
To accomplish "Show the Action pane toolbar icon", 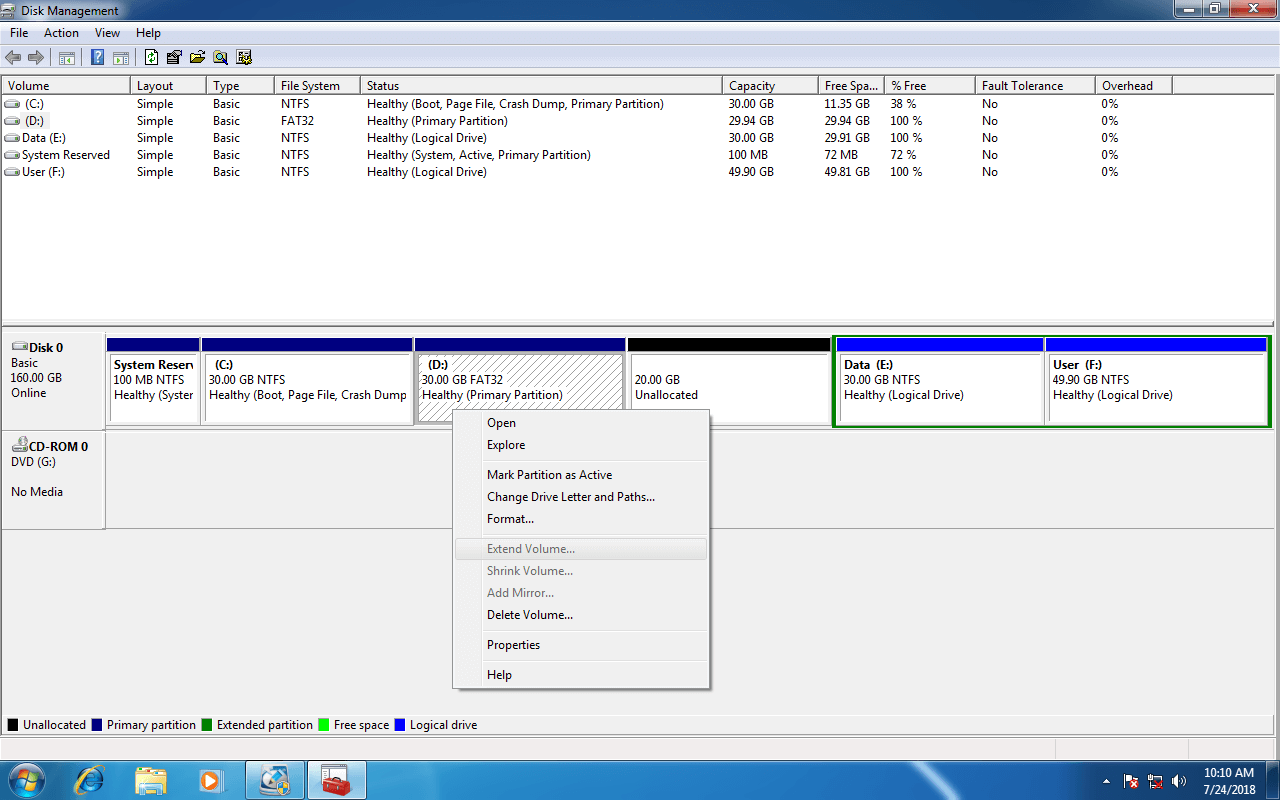I will pyautogui.click(x=120, y=57).
